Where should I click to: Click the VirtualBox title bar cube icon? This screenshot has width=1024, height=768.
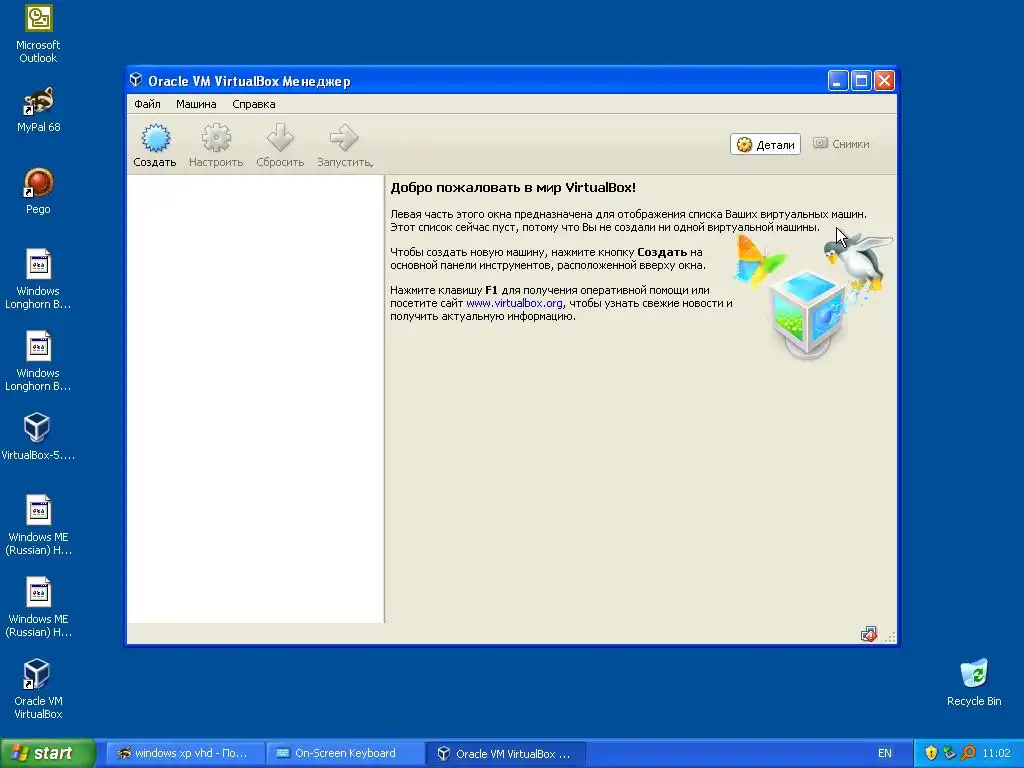136,80
